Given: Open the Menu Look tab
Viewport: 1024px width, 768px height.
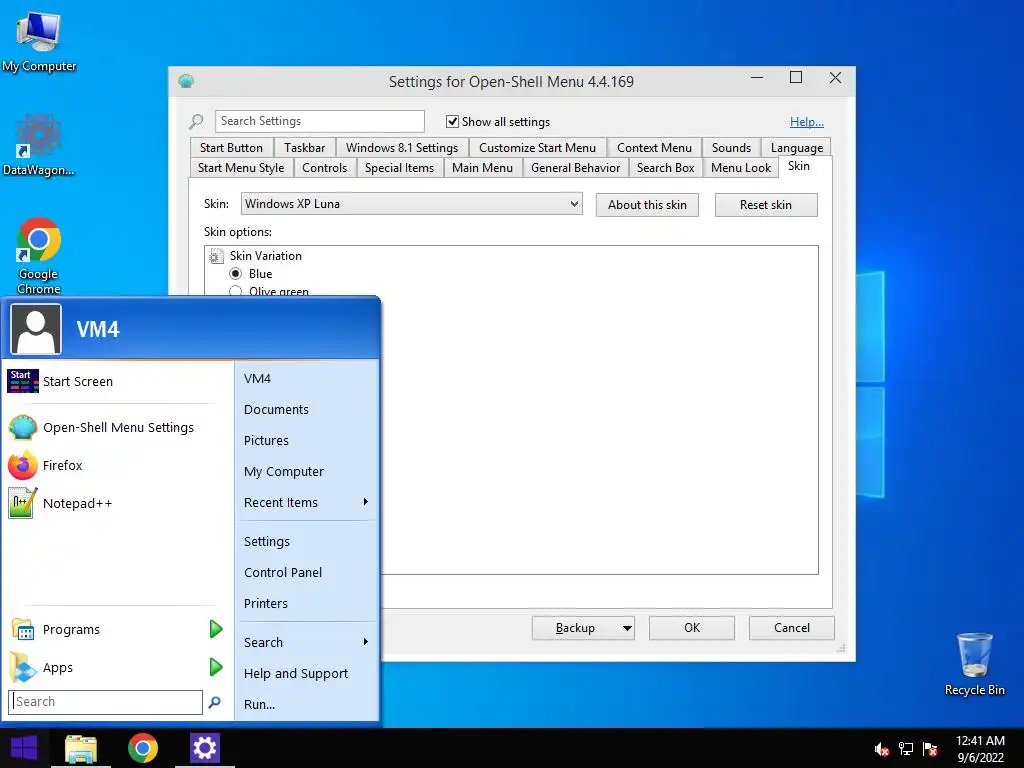Looking at the screenshot, I should [741, 168].
